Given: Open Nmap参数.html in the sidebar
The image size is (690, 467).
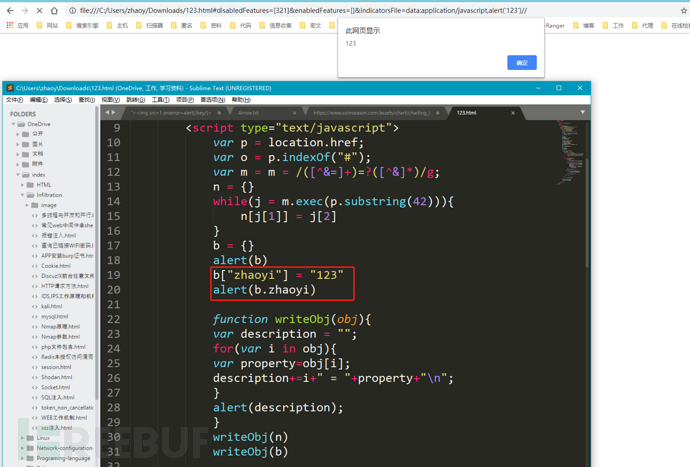Looking at the screenshot, I should click(x=60, y=337).
